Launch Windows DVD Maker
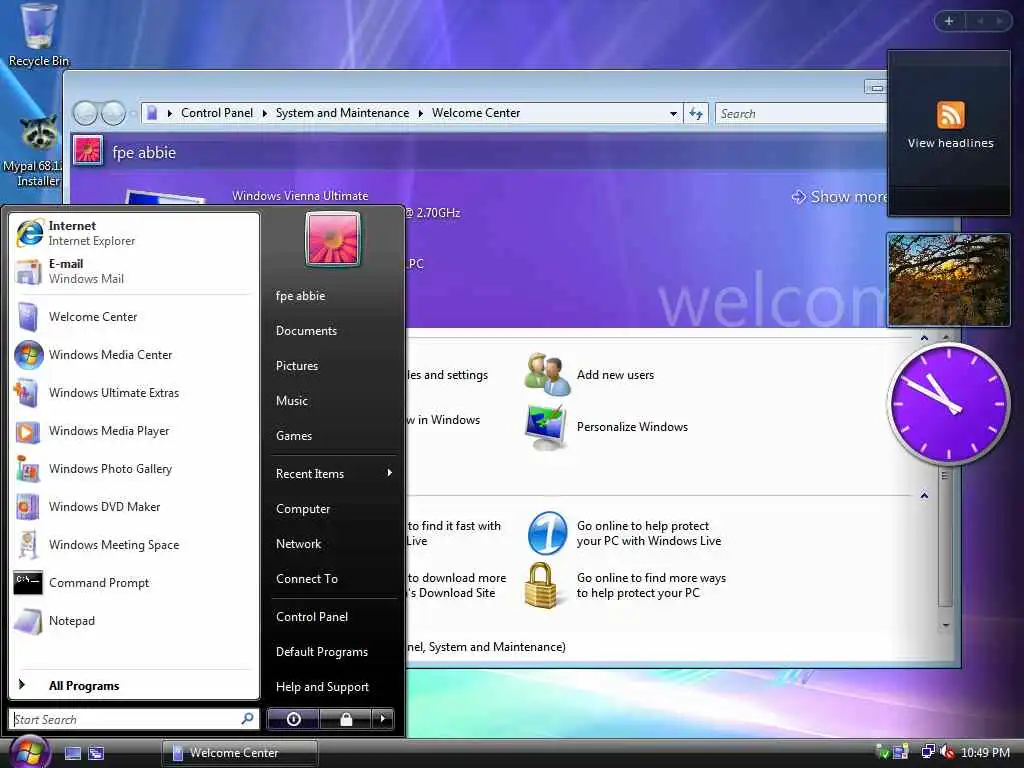 click(134, 506)
